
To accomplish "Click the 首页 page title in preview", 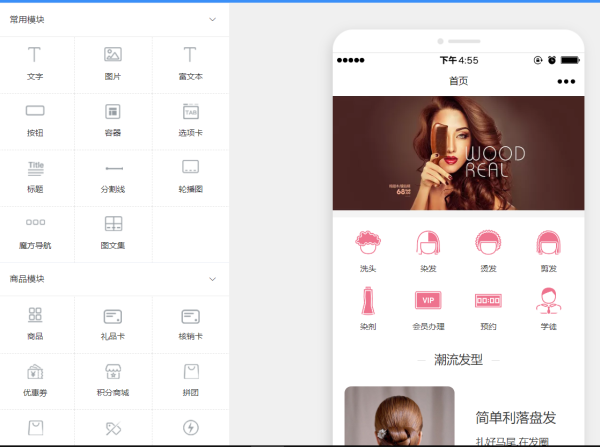I will point(458,81).
